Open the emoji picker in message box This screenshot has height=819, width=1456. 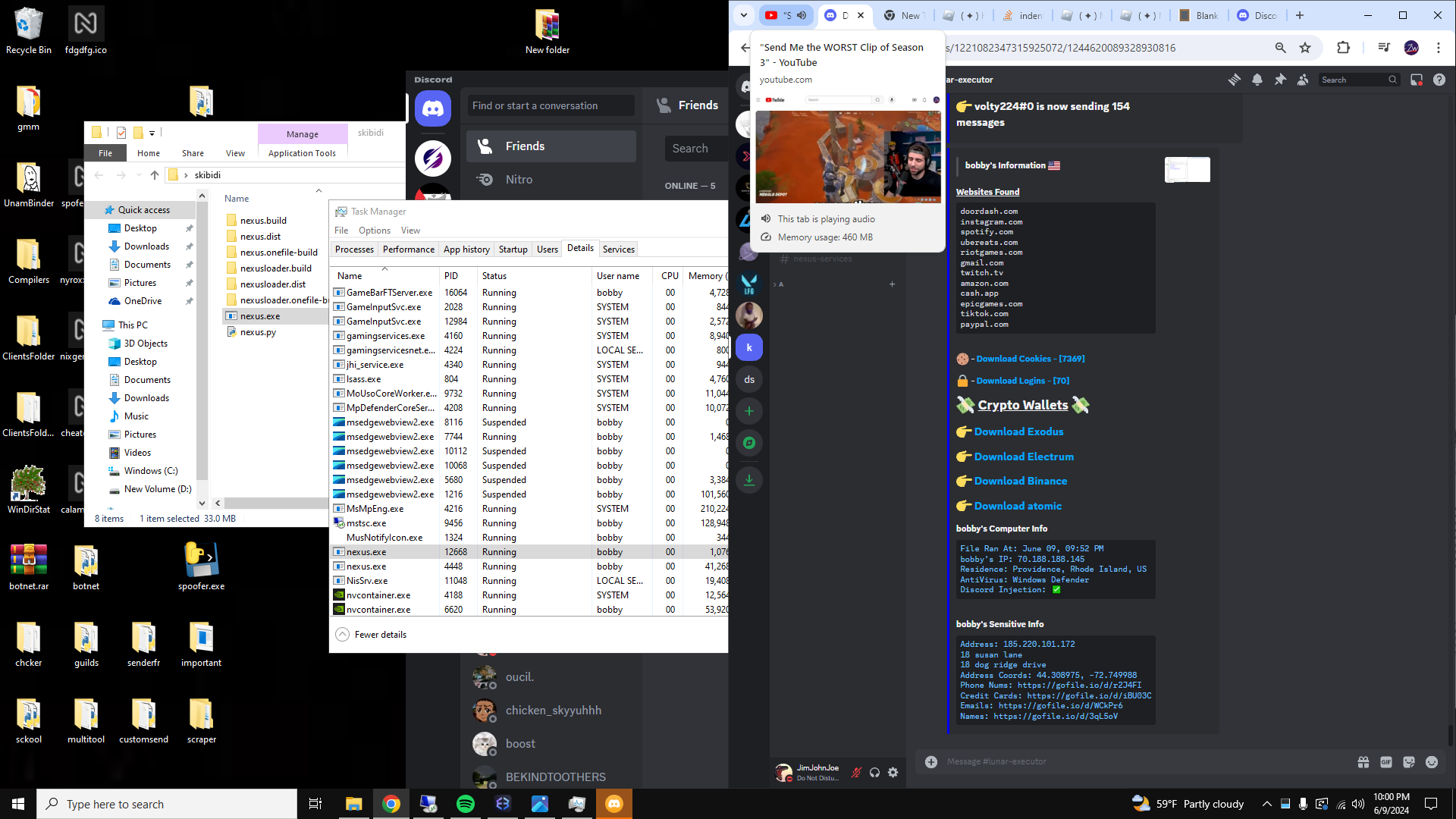(x=1432, y=762)
